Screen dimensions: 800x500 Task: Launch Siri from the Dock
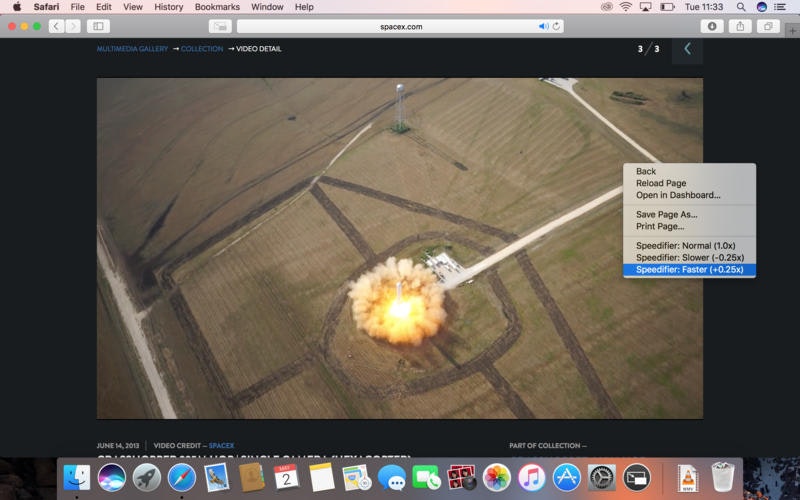tap(112, 478)
